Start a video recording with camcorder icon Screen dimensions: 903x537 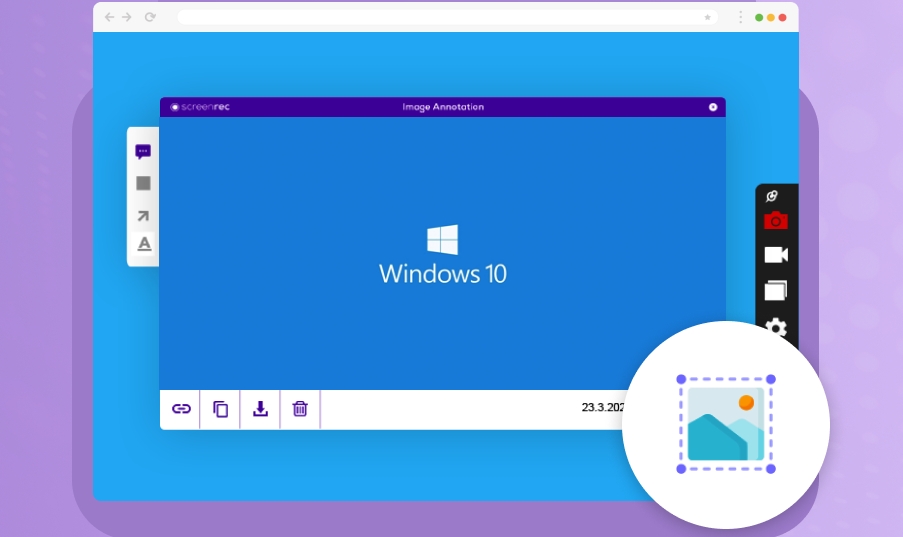click(x=775, y=255)
